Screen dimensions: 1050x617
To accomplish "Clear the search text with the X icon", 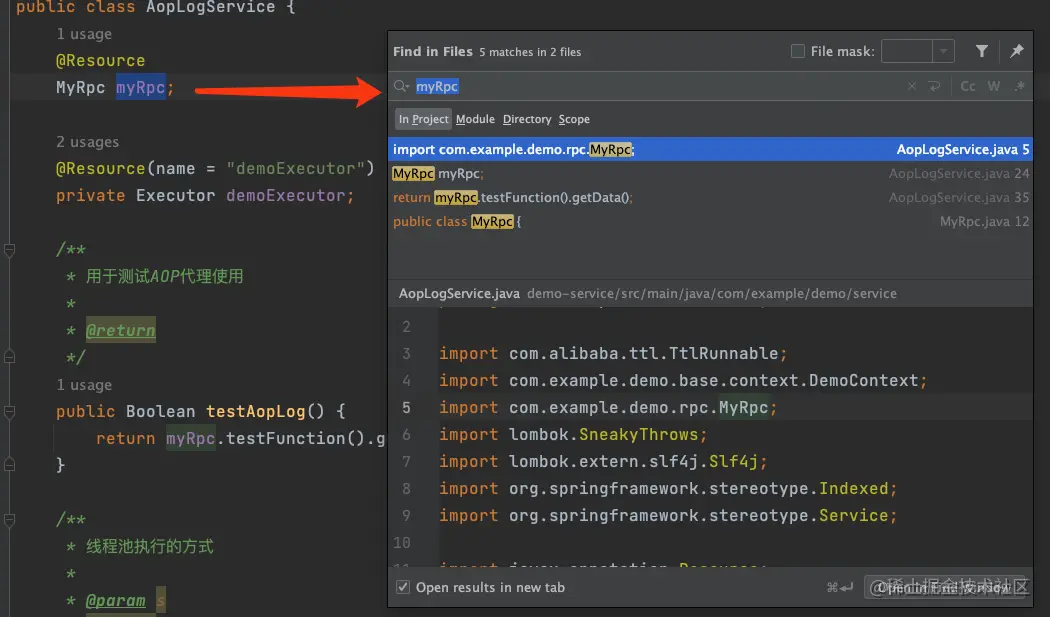I will (912, 87).
